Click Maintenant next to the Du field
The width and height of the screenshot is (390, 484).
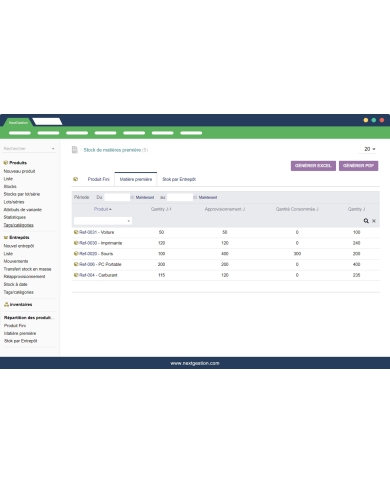(145, 197)
